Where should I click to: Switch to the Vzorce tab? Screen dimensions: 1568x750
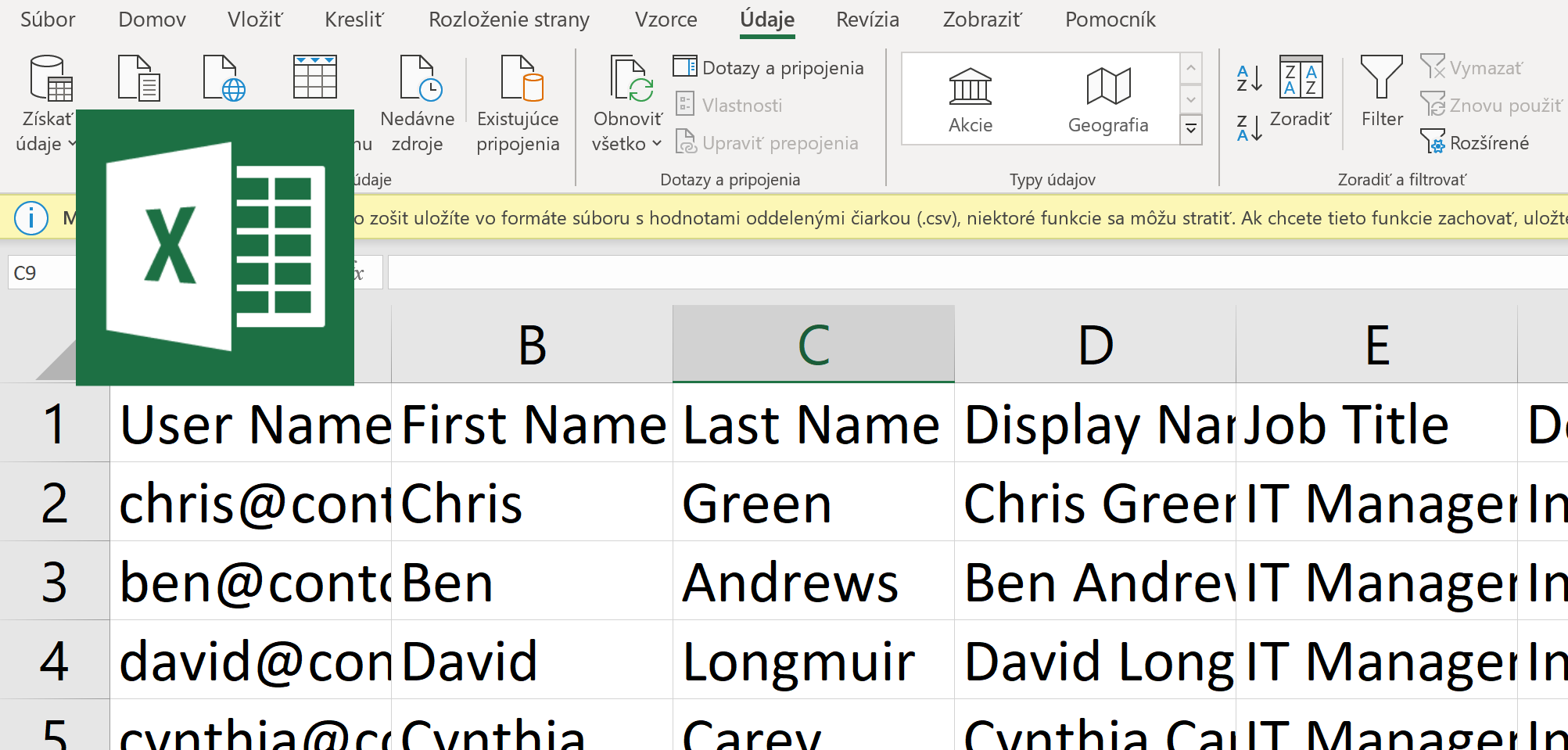tap(666, 20)
